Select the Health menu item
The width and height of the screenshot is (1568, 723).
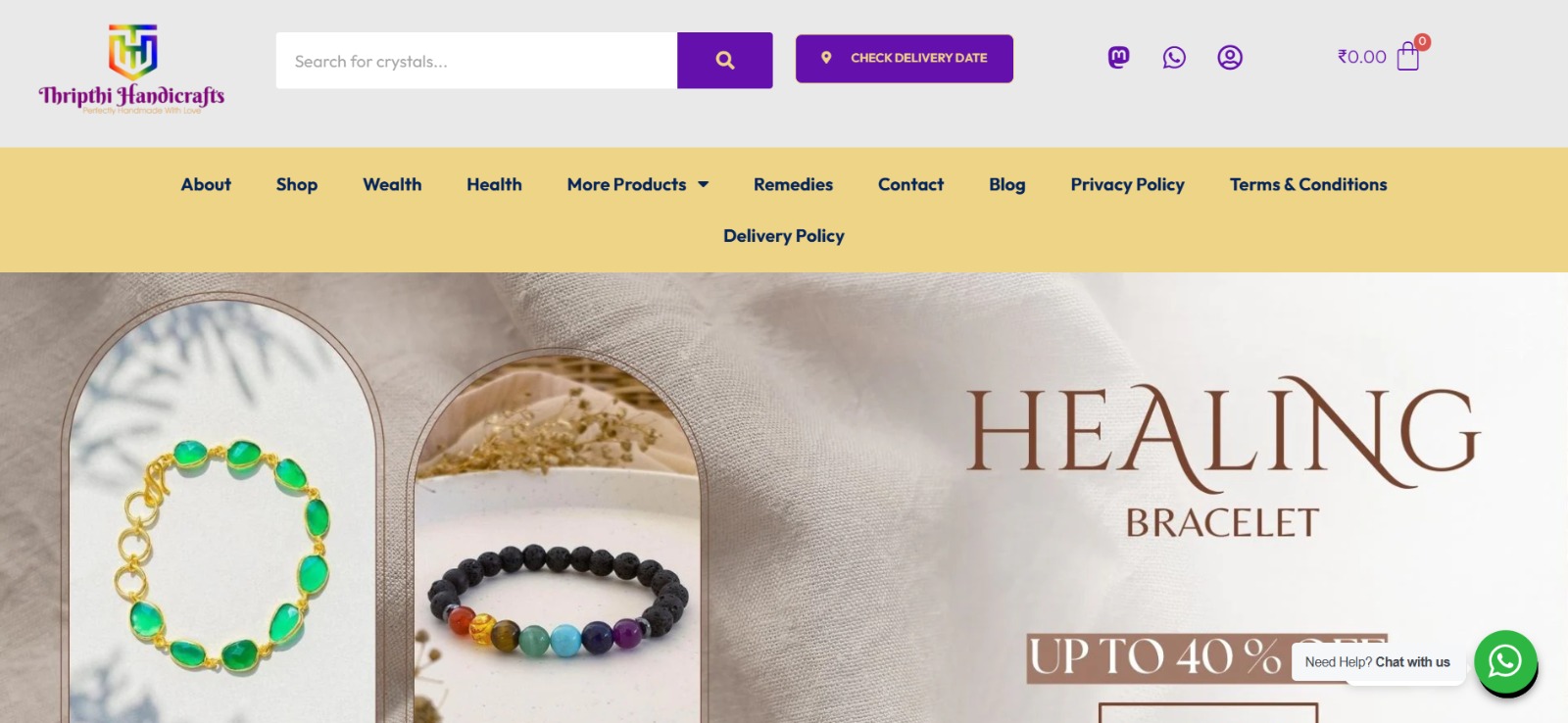coord(494,184)
